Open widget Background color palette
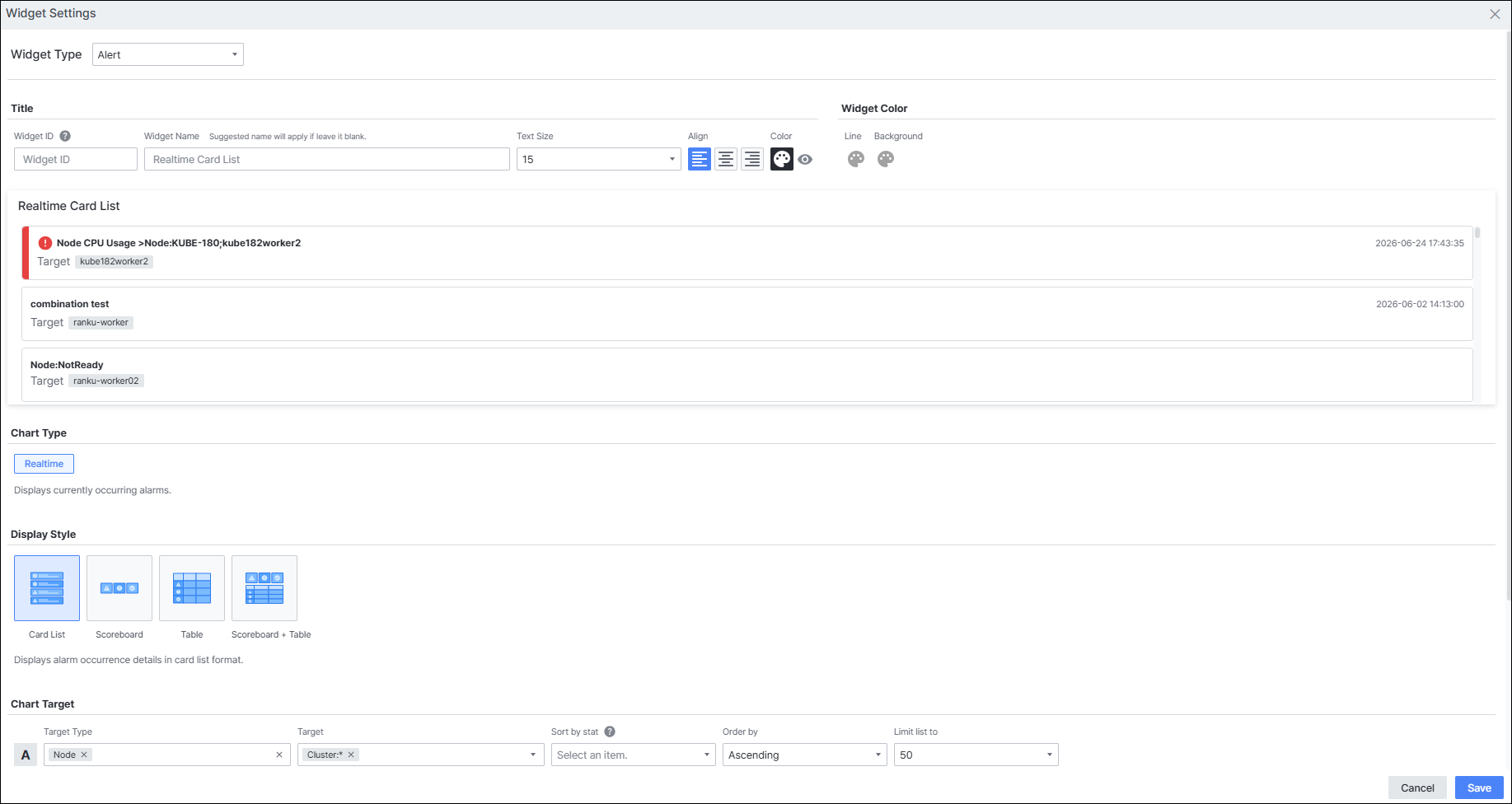Screen dimensions: 1512x804 [x=886, y=159]
